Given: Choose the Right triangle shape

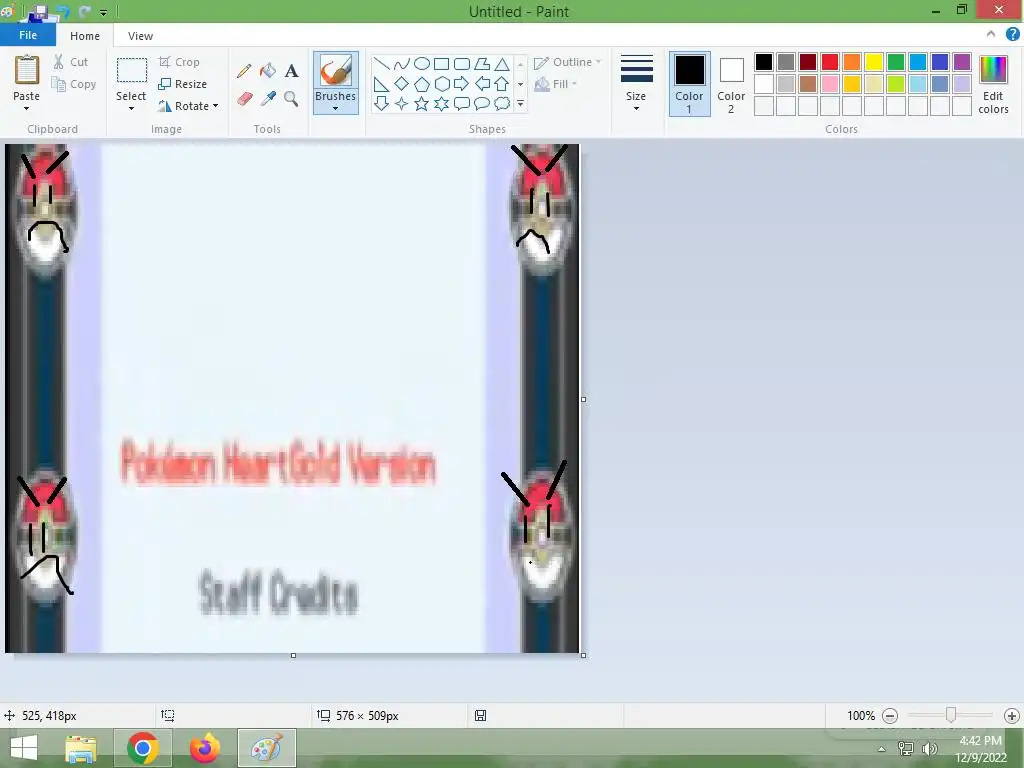Looking at the screenshot, I should pyautogui.click(x=381, y=84).
